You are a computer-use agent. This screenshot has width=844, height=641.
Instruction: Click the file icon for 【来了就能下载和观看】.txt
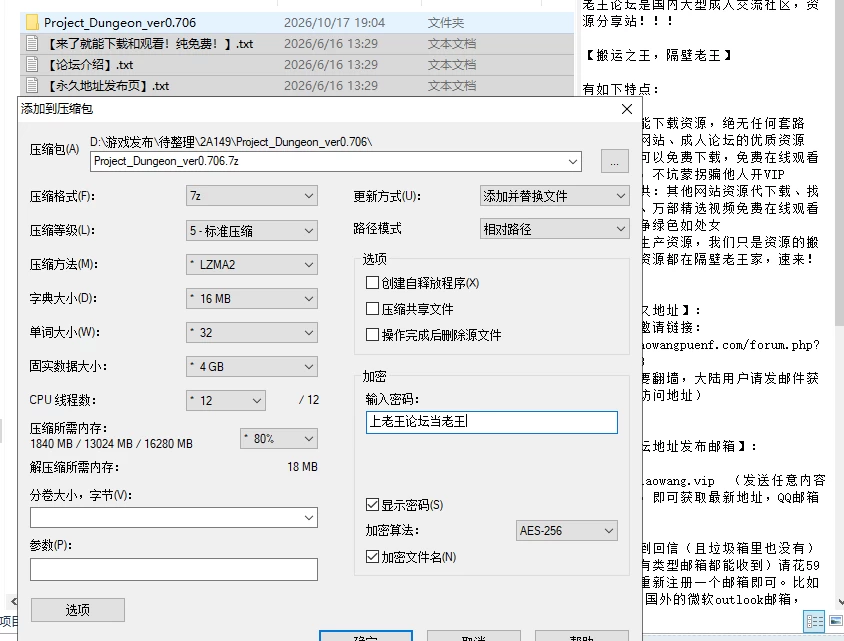(x=32, y=44)
